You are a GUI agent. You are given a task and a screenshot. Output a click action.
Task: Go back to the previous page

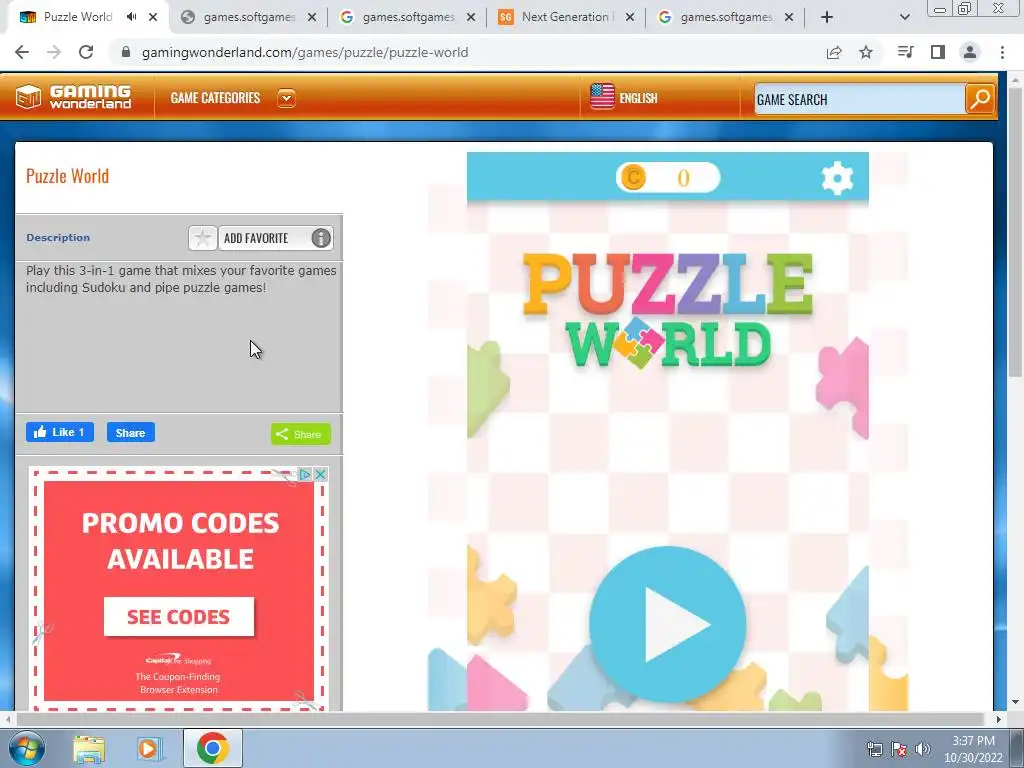coord(22,52)
